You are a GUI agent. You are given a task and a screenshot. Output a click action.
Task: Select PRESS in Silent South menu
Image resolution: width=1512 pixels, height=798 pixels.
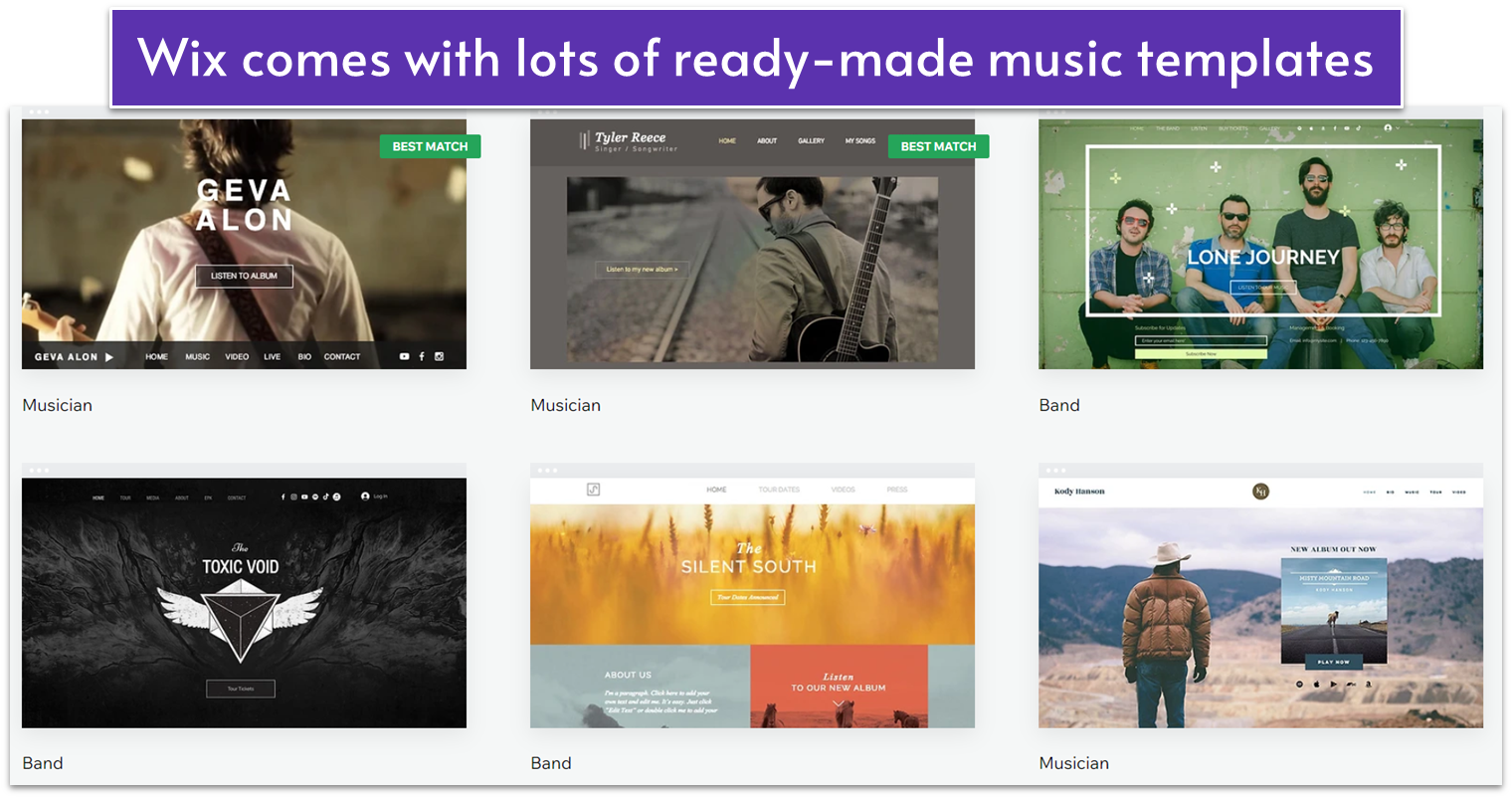click(897, 490)
